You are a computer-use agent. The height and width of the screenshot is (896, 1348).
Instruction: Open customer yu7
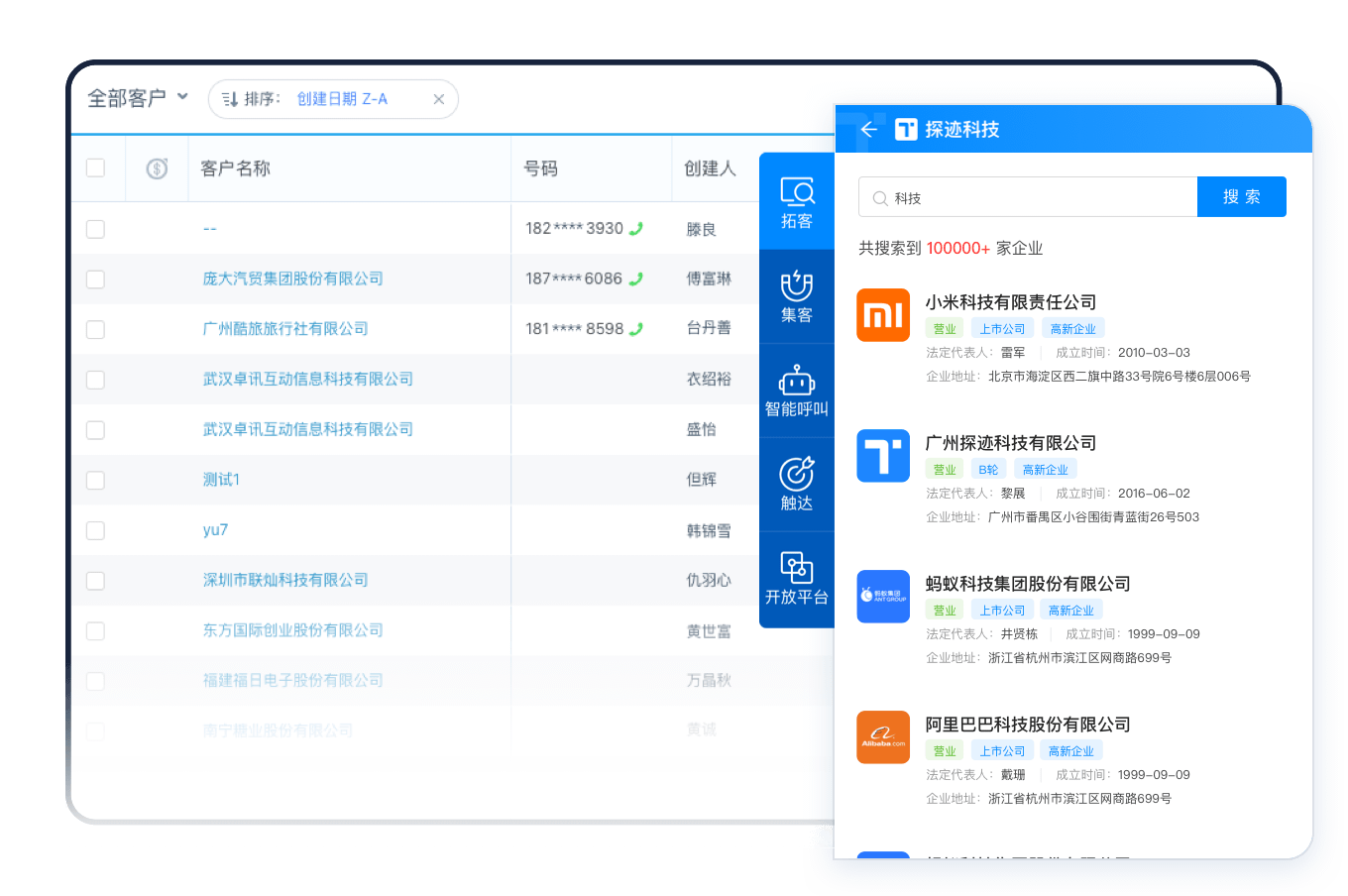point(215,530)
